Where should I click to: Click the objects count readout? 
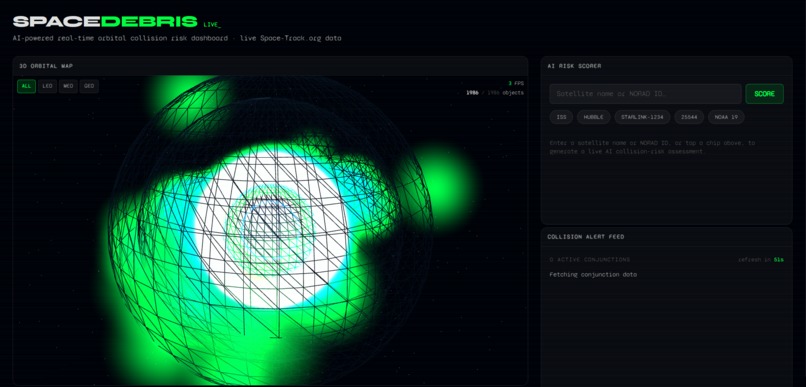[x=495, y=93]
